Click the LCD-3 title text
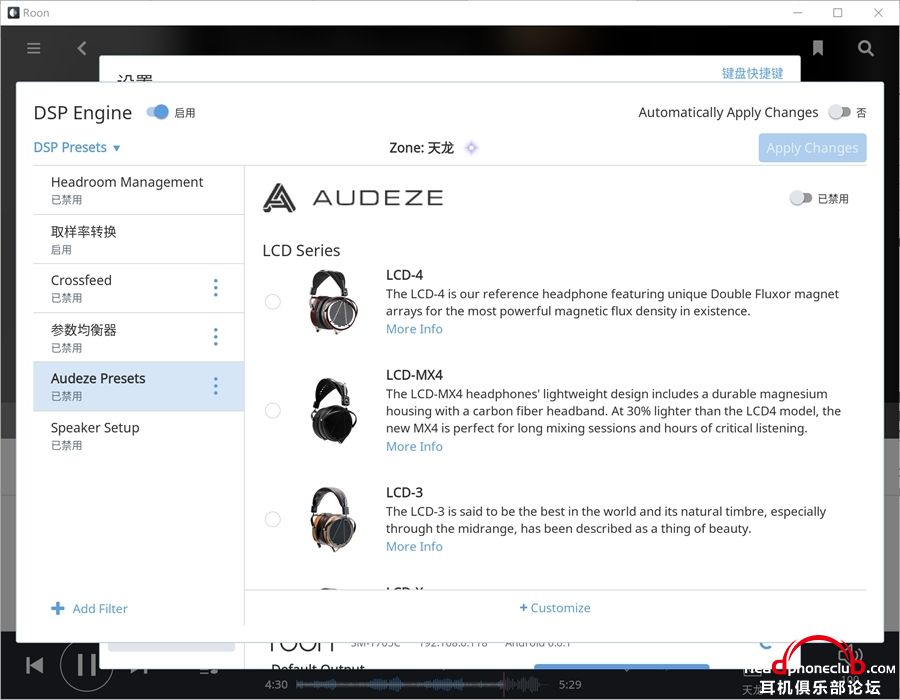The width and height of the screenshot is (900, 700). coord(404,492)
